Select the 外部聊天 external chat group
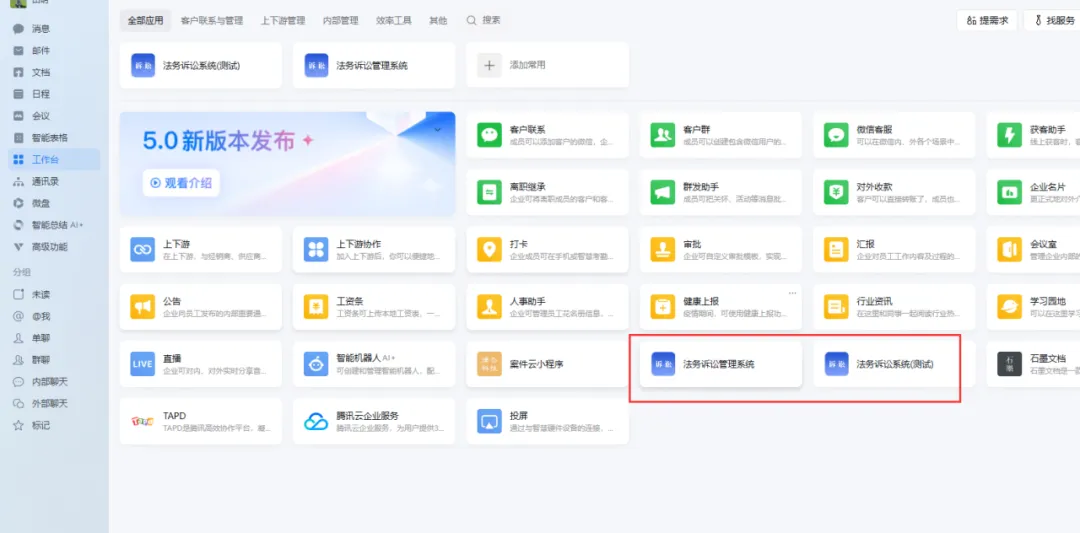The height and width of the screenshot is (533, 1080). pyautogui.click(x=41, y=404)
